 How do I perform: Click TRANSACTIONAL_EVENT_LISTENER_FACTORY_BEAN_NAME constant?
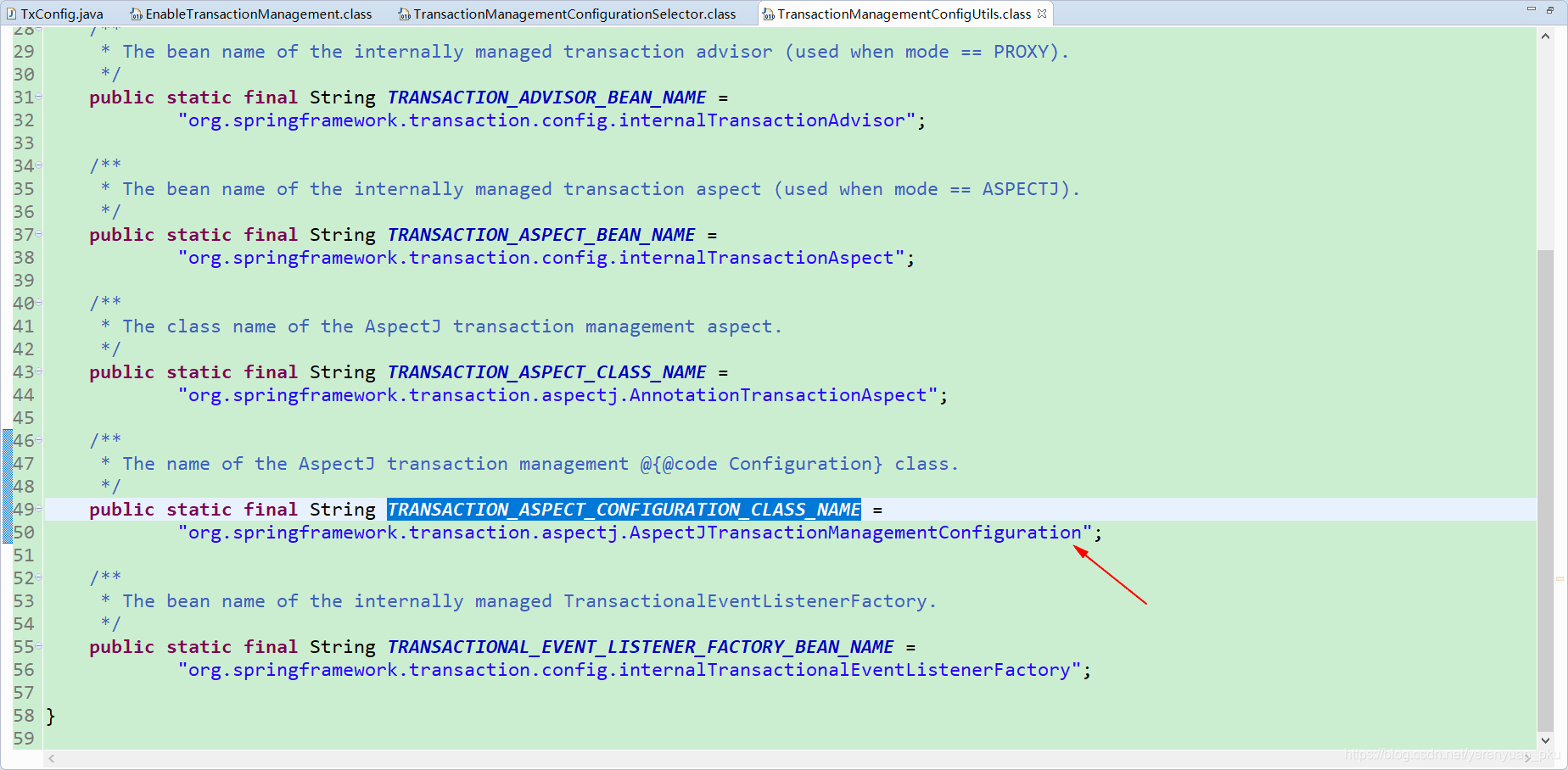coord(641,647)
